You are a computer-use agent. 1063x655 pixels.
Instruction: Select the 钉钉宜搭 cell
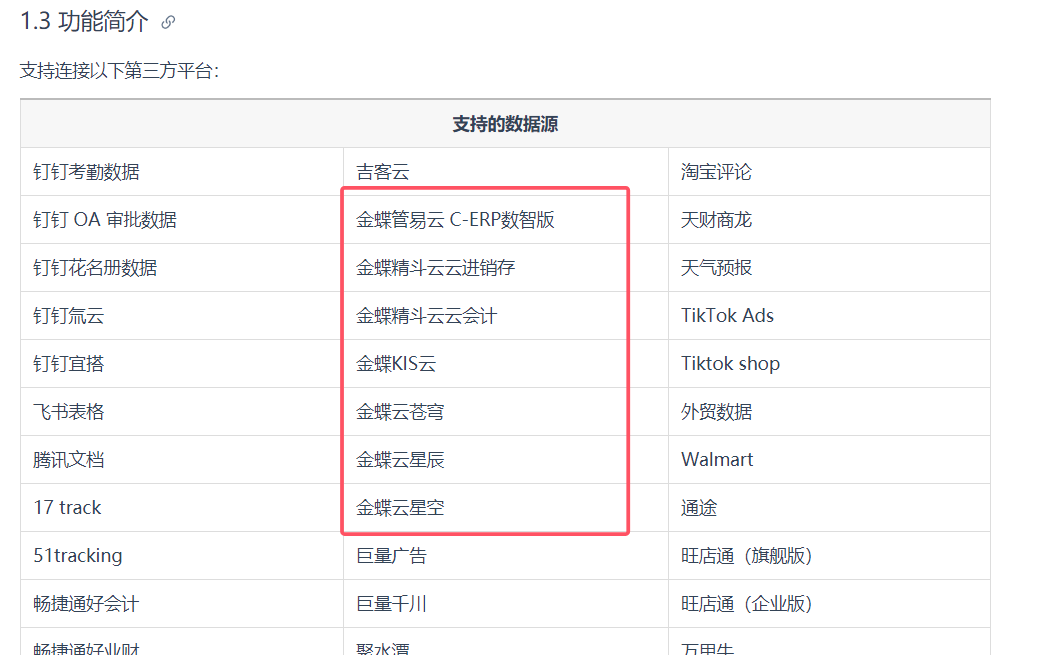[x=182, y=363]
